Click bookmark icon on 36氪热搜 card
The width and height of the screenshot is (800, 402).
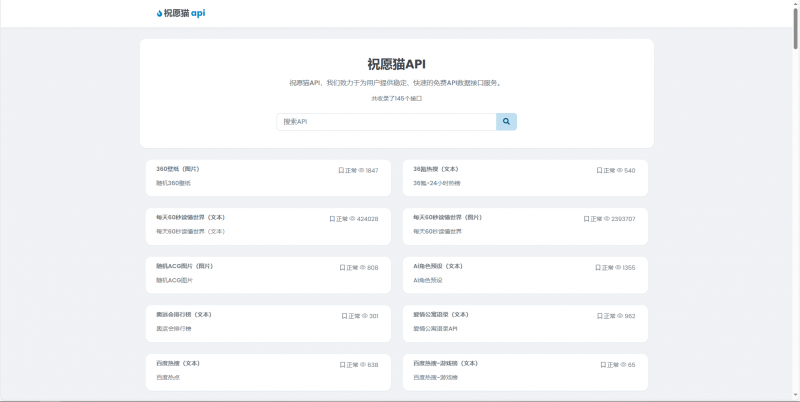tap(599, 170)
